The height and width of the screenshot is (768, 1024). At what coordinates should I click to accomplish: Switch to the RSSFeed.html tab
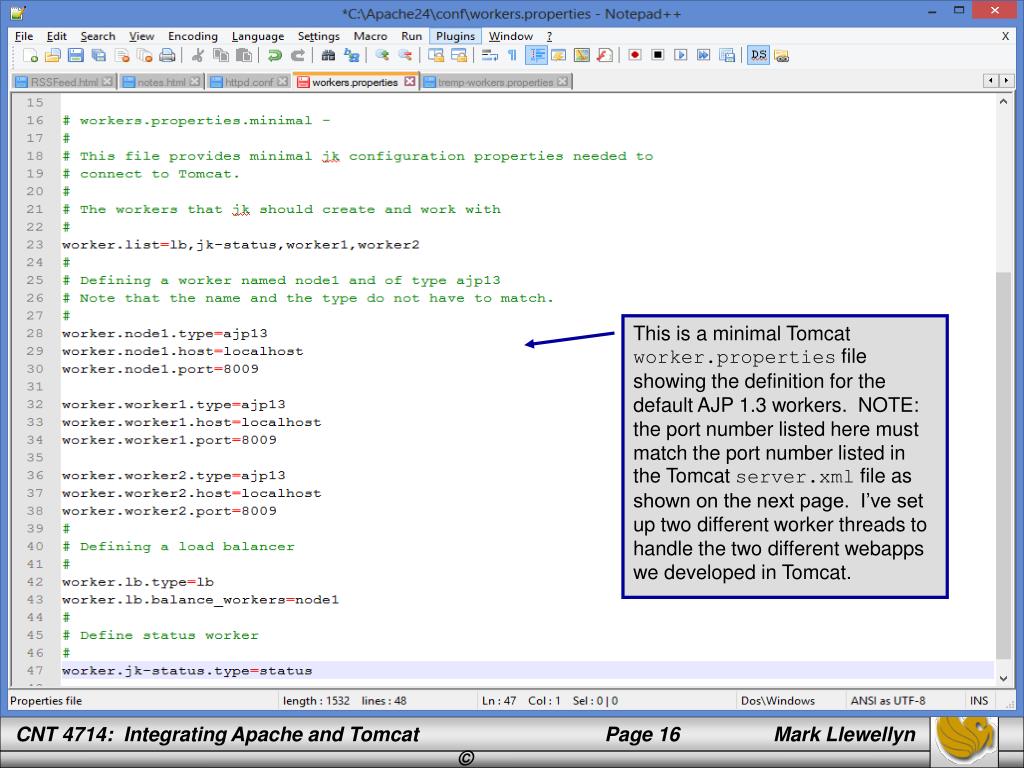pyautogui.click(x=64, y=82)
